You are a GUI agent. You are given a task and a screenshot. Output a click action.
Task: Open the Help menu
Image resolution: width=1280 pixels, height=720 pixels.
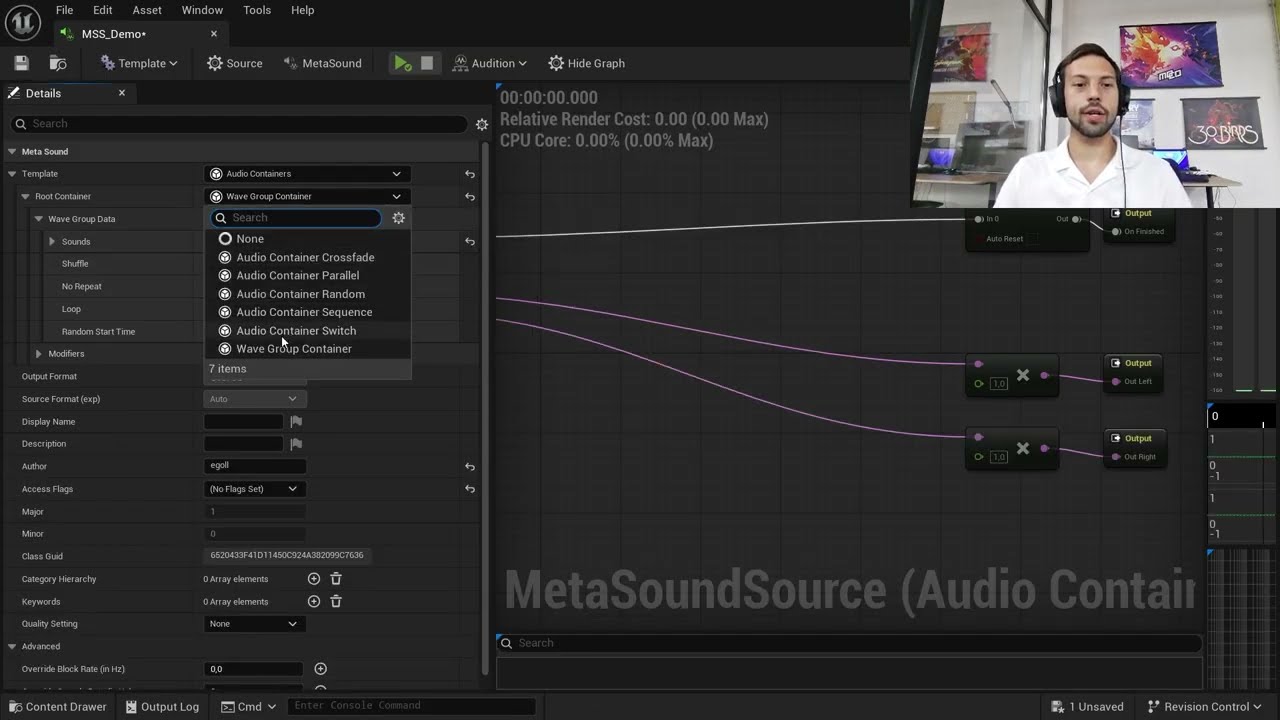tap(302, 10)
